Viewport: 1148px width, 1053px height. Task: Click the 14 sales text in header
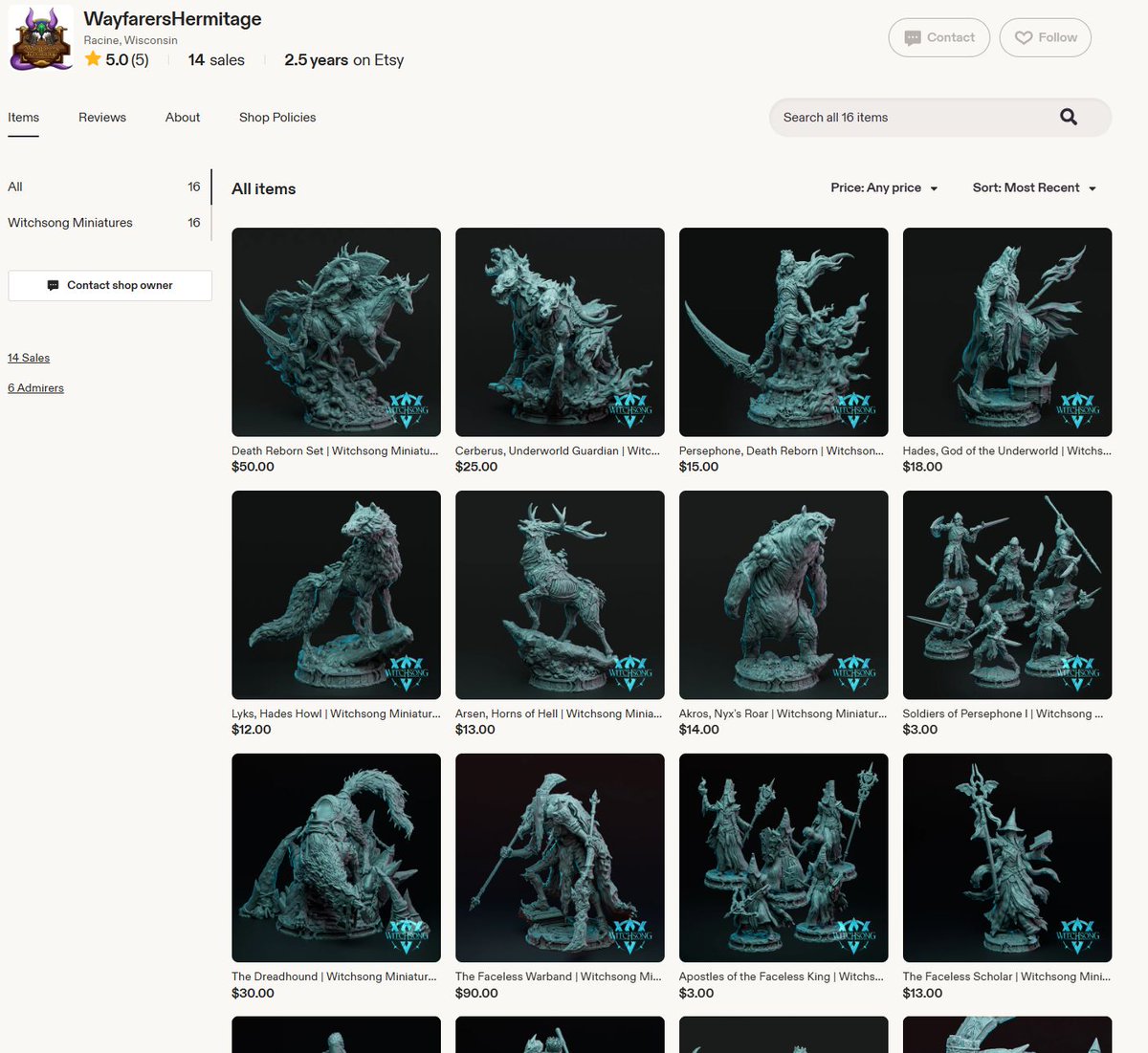216,59
